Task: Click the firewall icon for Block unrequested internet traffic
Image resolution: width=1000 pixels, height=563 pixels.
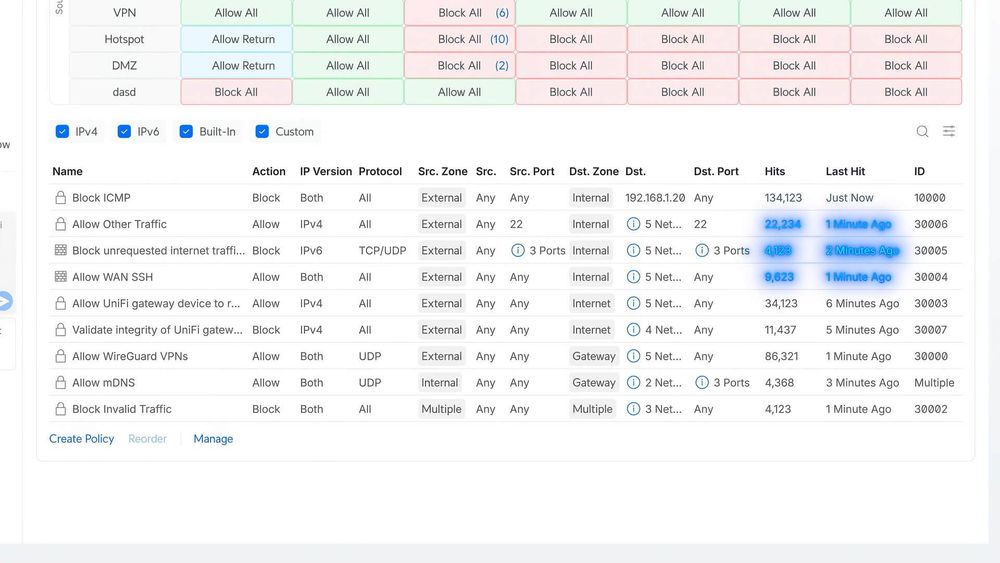Action: click(x=61, y=250)
